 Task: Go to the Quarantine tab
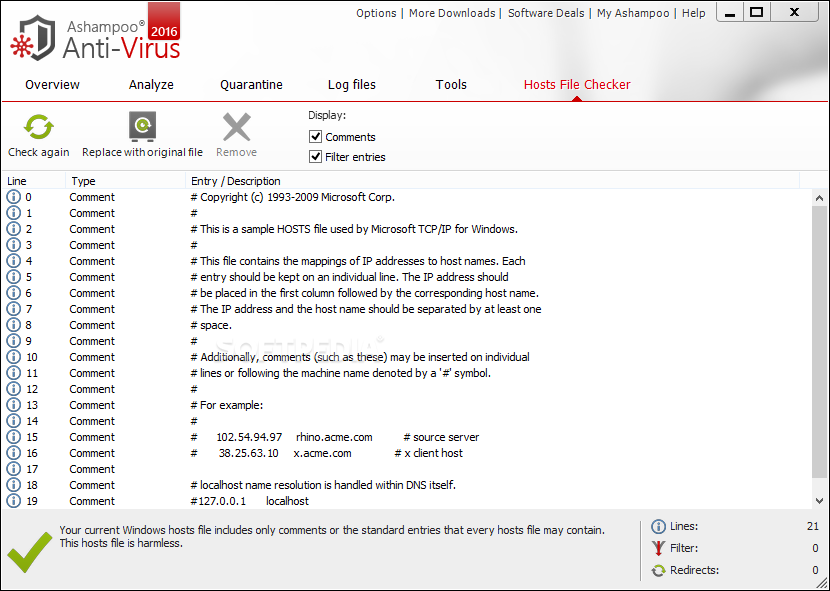[x=251, y=85]
